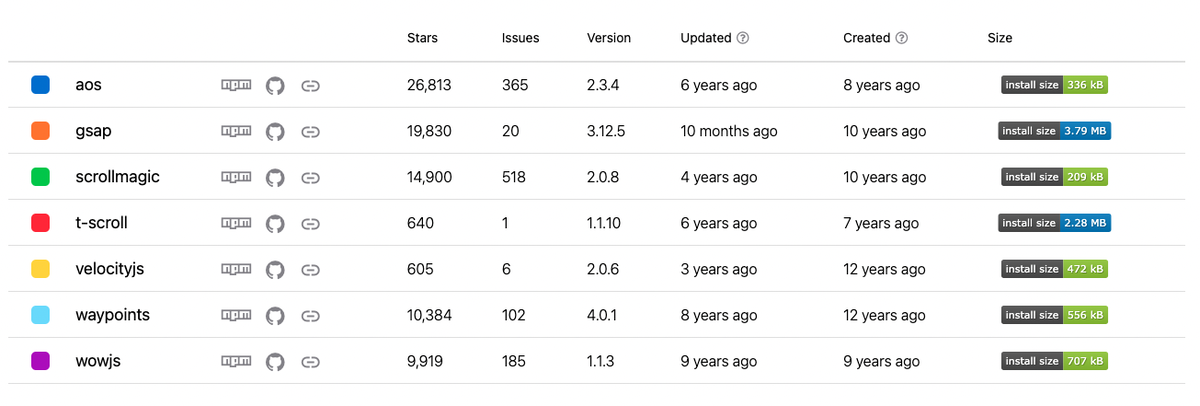Select the Size column header
The image size is (1200, 406).
[1000, 38]
